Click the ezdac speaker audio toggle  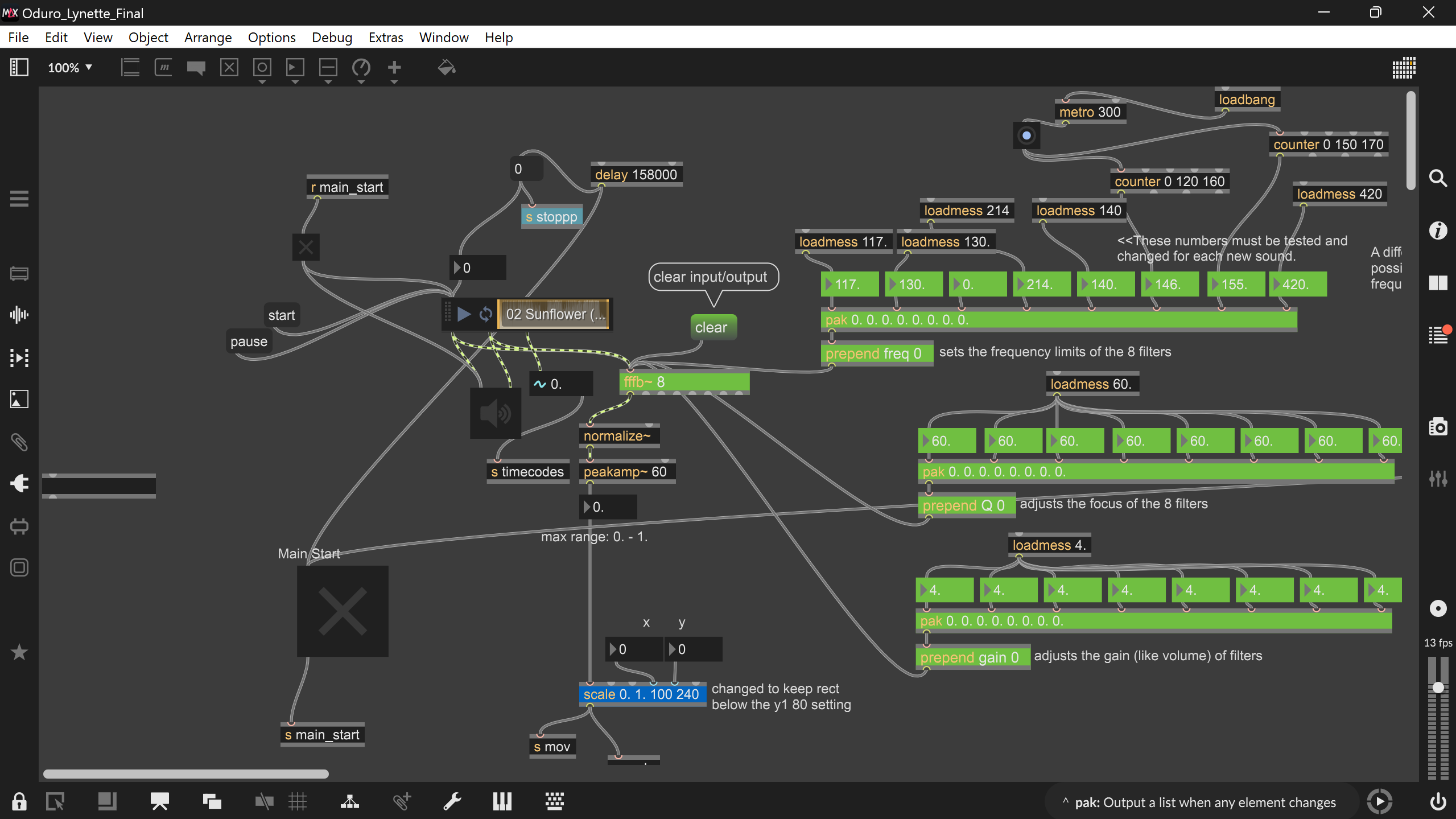[x=495, y=413]
